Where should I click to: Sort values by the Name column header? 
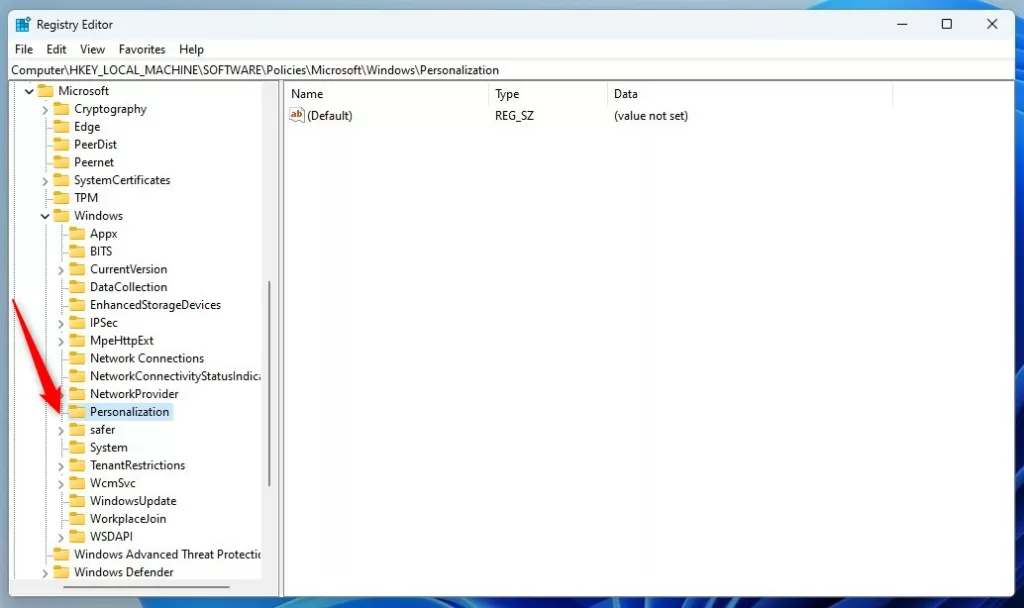387,93
